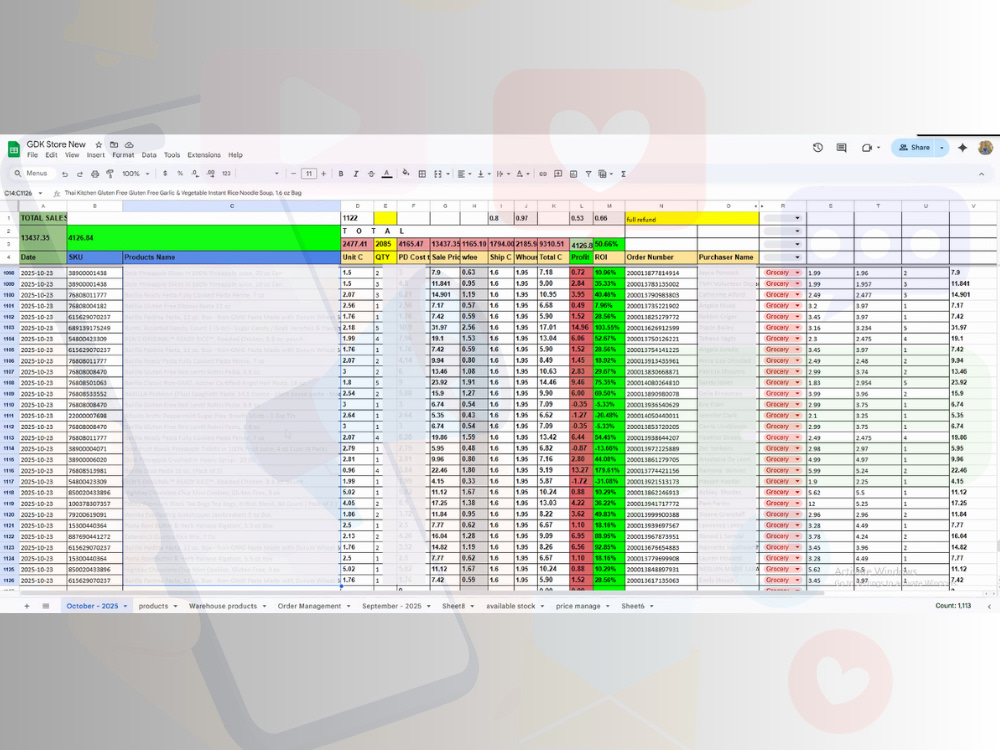
Task: Switch to the price manage tab
Action: [x=582, y=606]
